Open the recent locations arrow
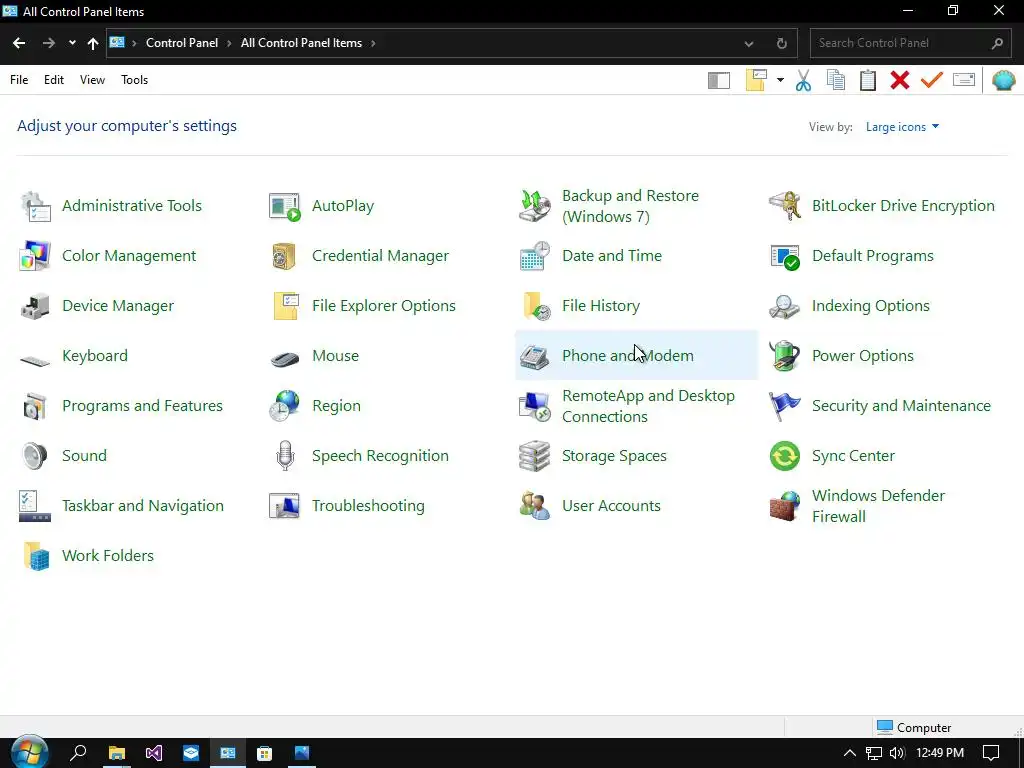 coord(72,43)
